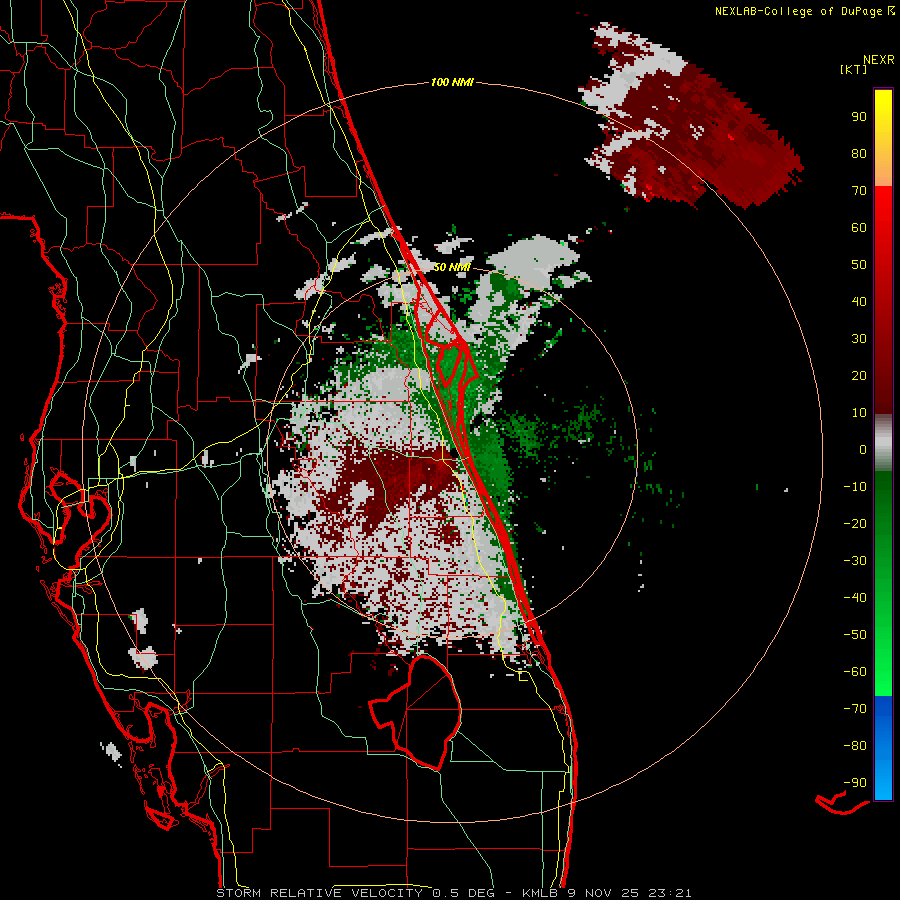
Task: Click the -20 value on velocity scale
Action: 855,524
